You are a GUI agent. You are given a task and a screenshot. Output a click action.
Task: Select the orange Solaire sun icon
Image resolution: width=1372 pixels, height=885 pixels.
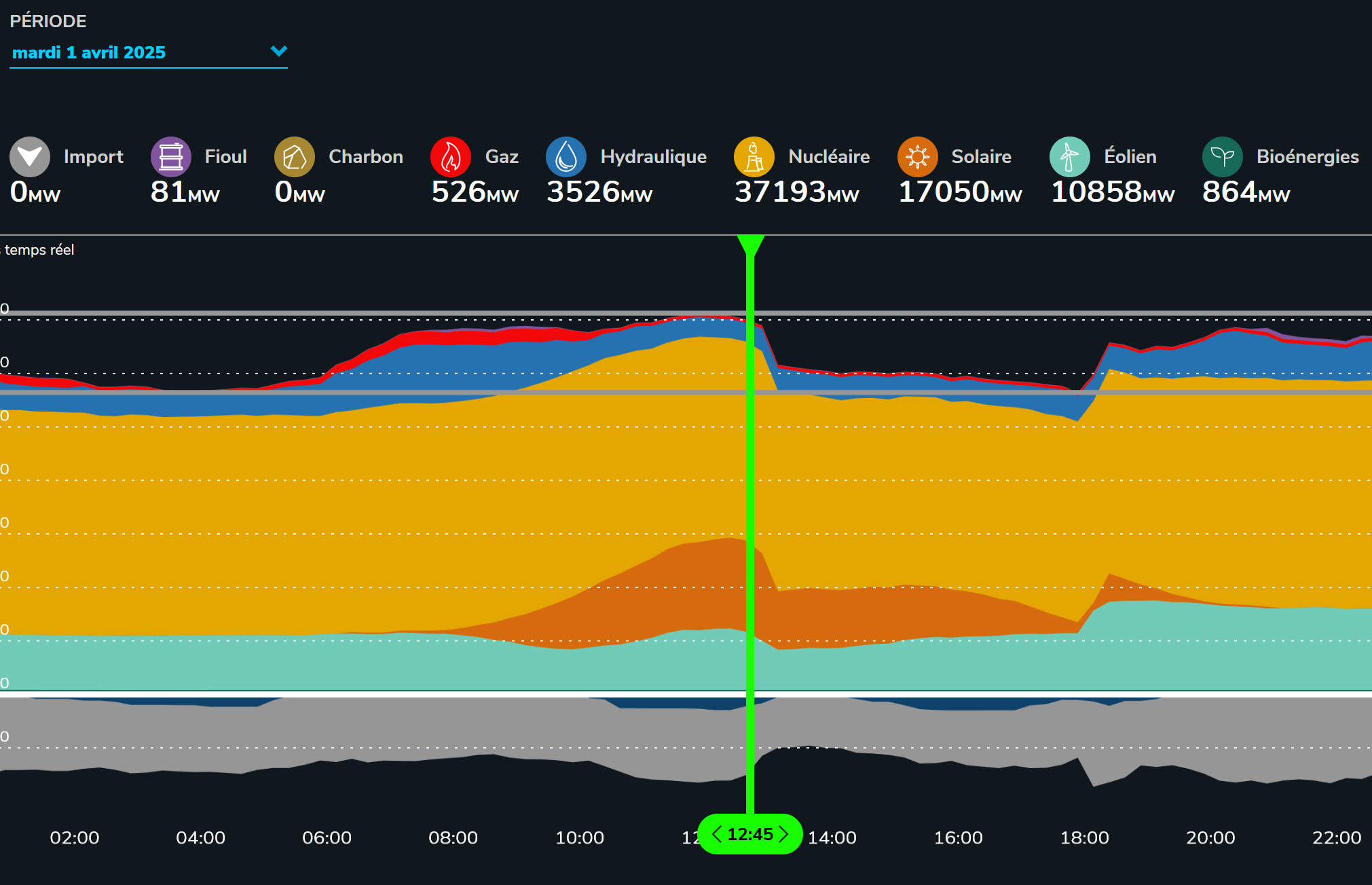(917, 157)
